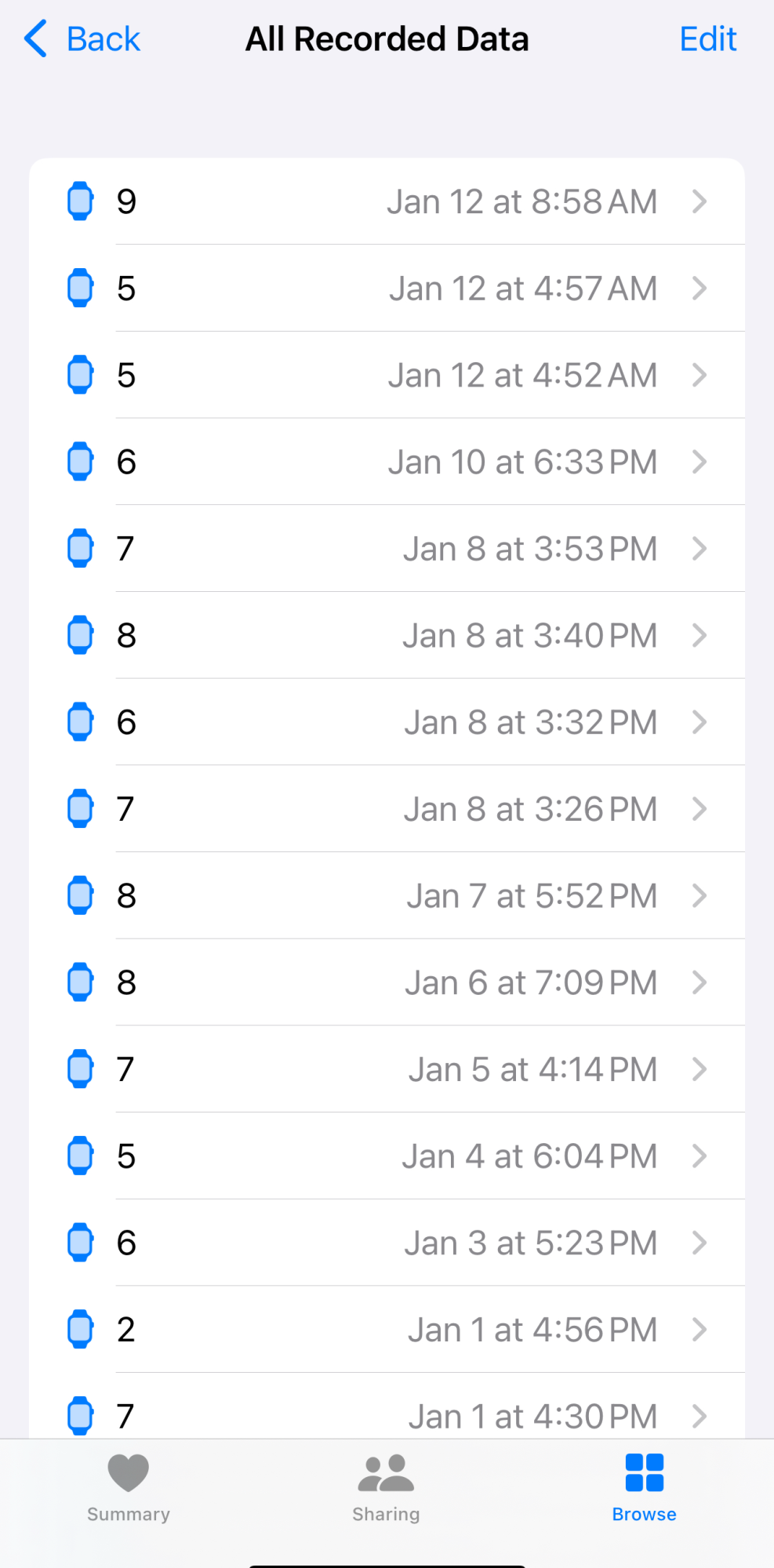Viewport: 774px width, 1568px height.
Task: Tap the back chevron arrow icon
Action: tap(36, 39)
